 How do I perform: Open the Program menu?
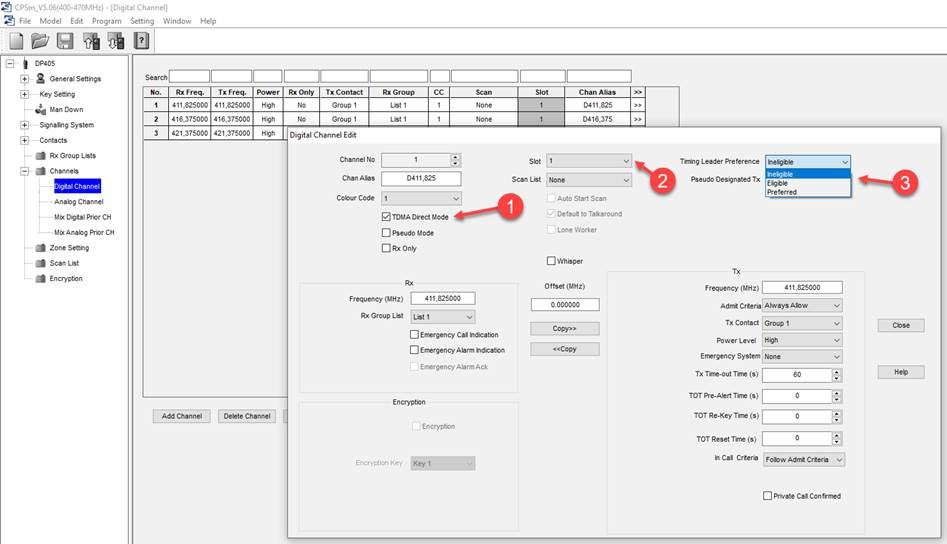click(107, 21)
